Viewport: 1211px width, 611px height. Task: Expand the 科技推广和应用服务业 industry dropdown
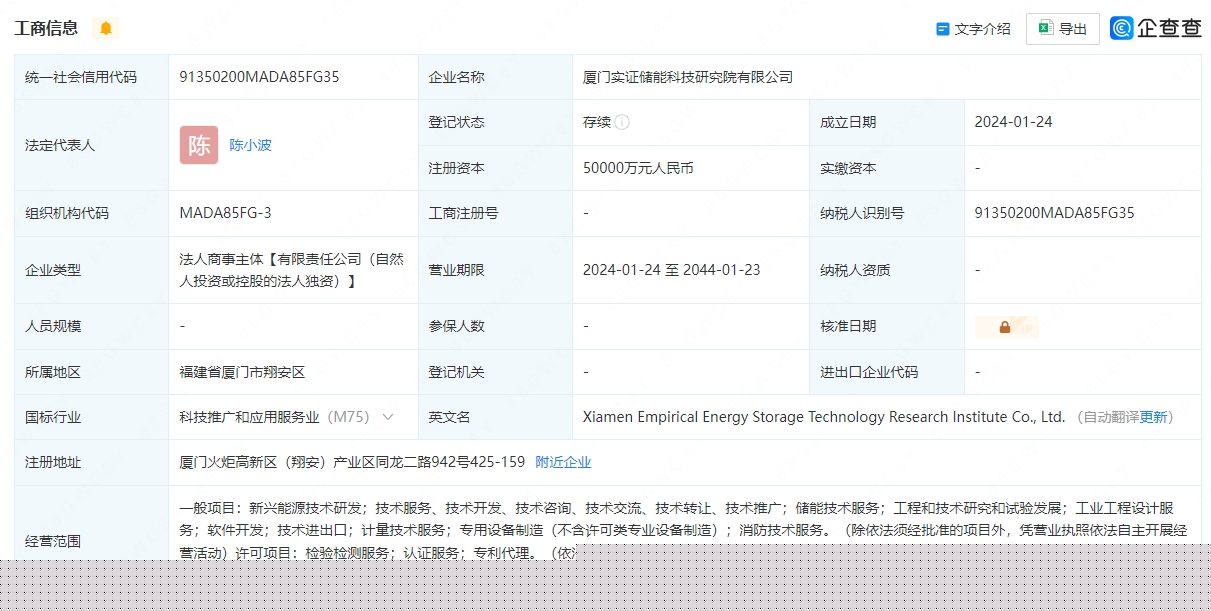coord(389,417)
